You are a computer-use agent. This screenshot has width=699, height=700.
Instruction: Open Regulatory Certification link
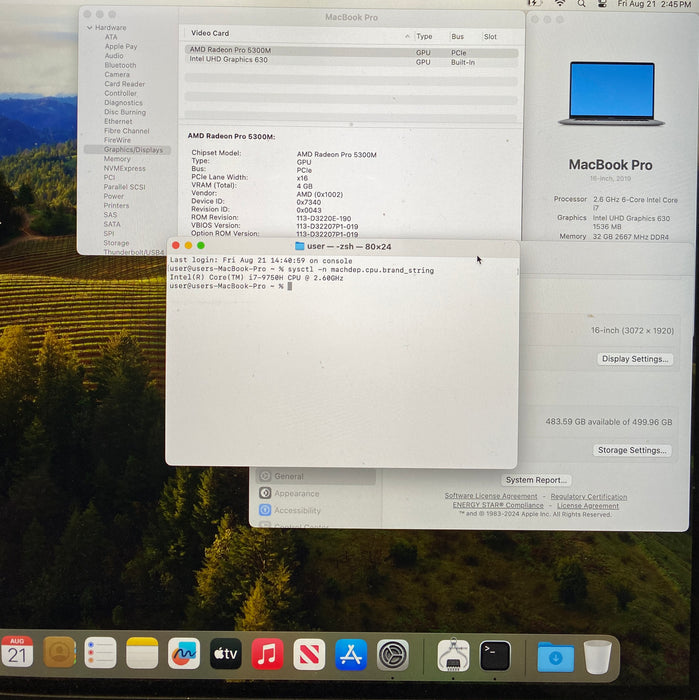[x=589, y=496]
